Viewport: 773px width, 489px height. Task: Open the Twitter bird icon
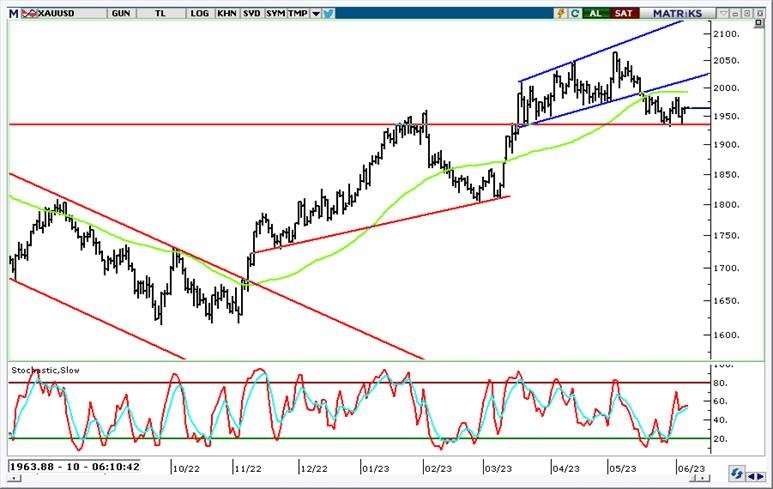(329, 14)
